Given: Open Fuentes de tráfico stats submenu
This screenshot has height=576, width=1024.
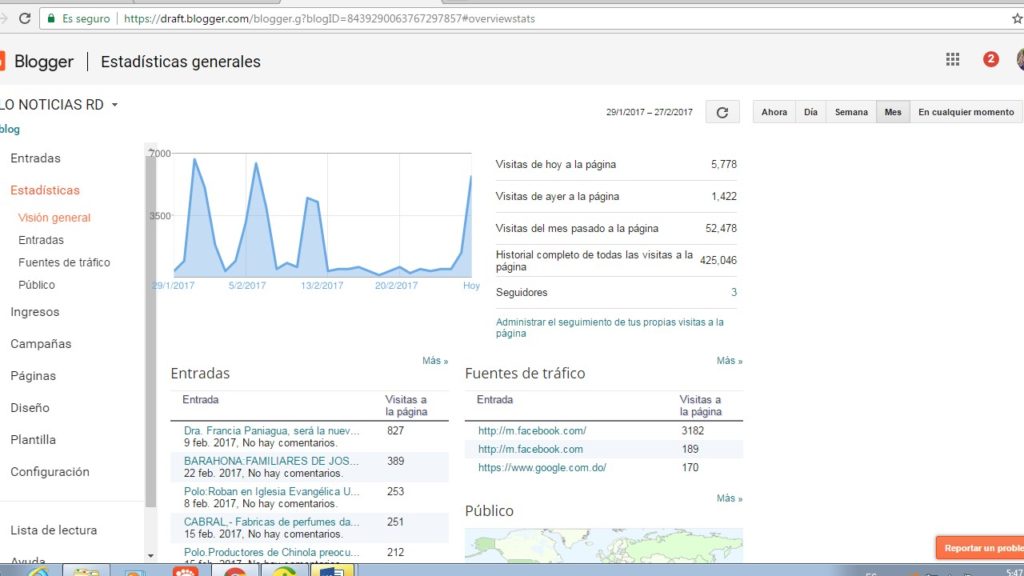Looking at the screenshot, I should point(64,262).
